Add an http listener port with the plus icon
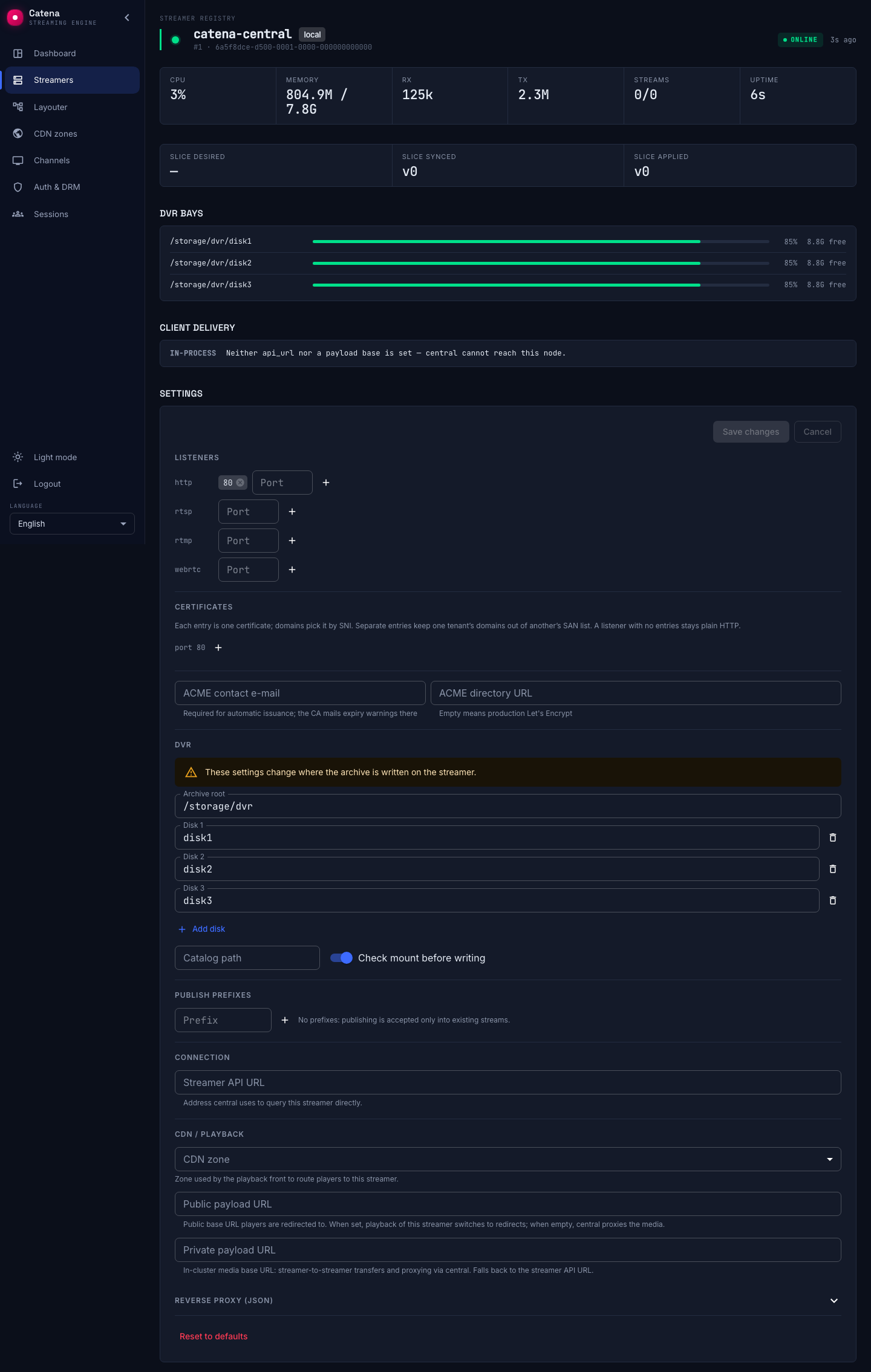This screenshot has height=1372, width=871. point(326,483)
